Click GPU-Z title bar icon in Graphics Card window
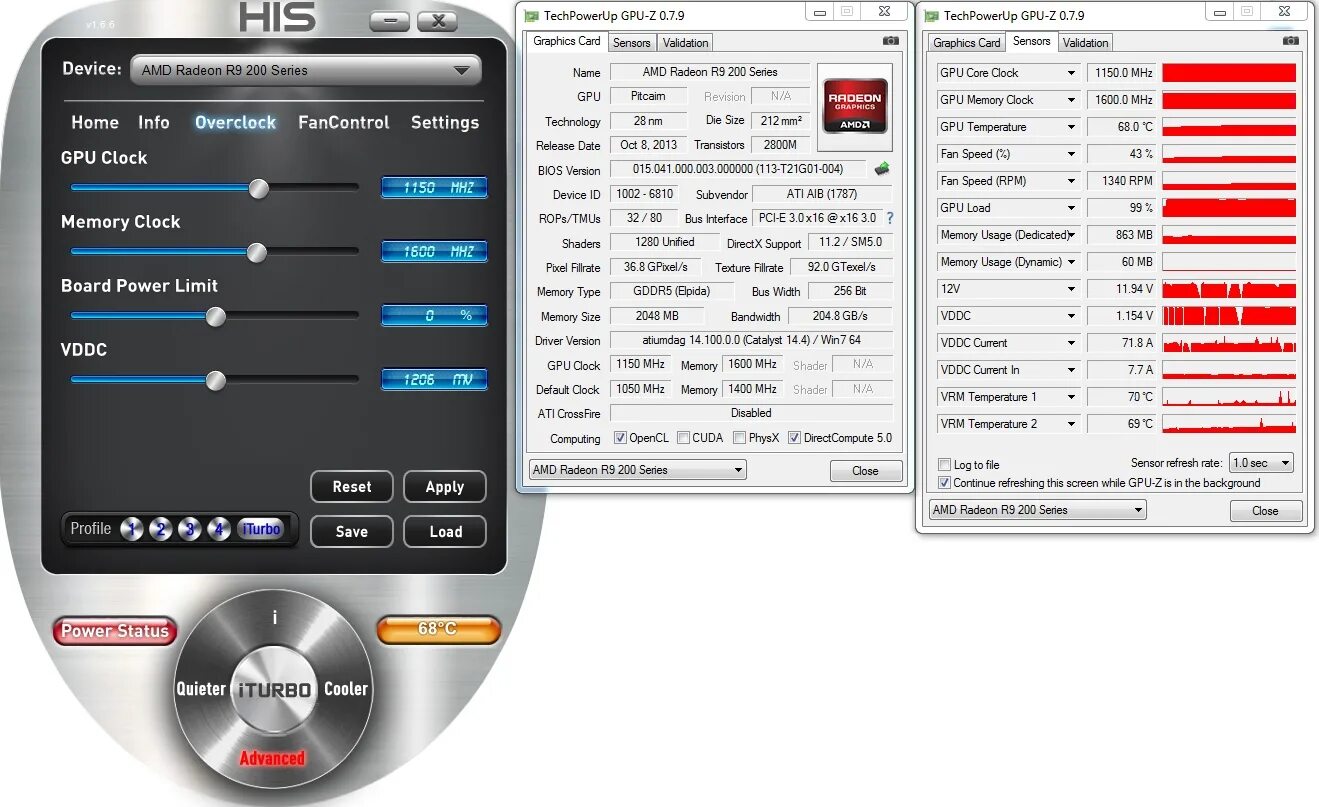The height and width of the screenshot is (807, 1319). pos(531,15)
